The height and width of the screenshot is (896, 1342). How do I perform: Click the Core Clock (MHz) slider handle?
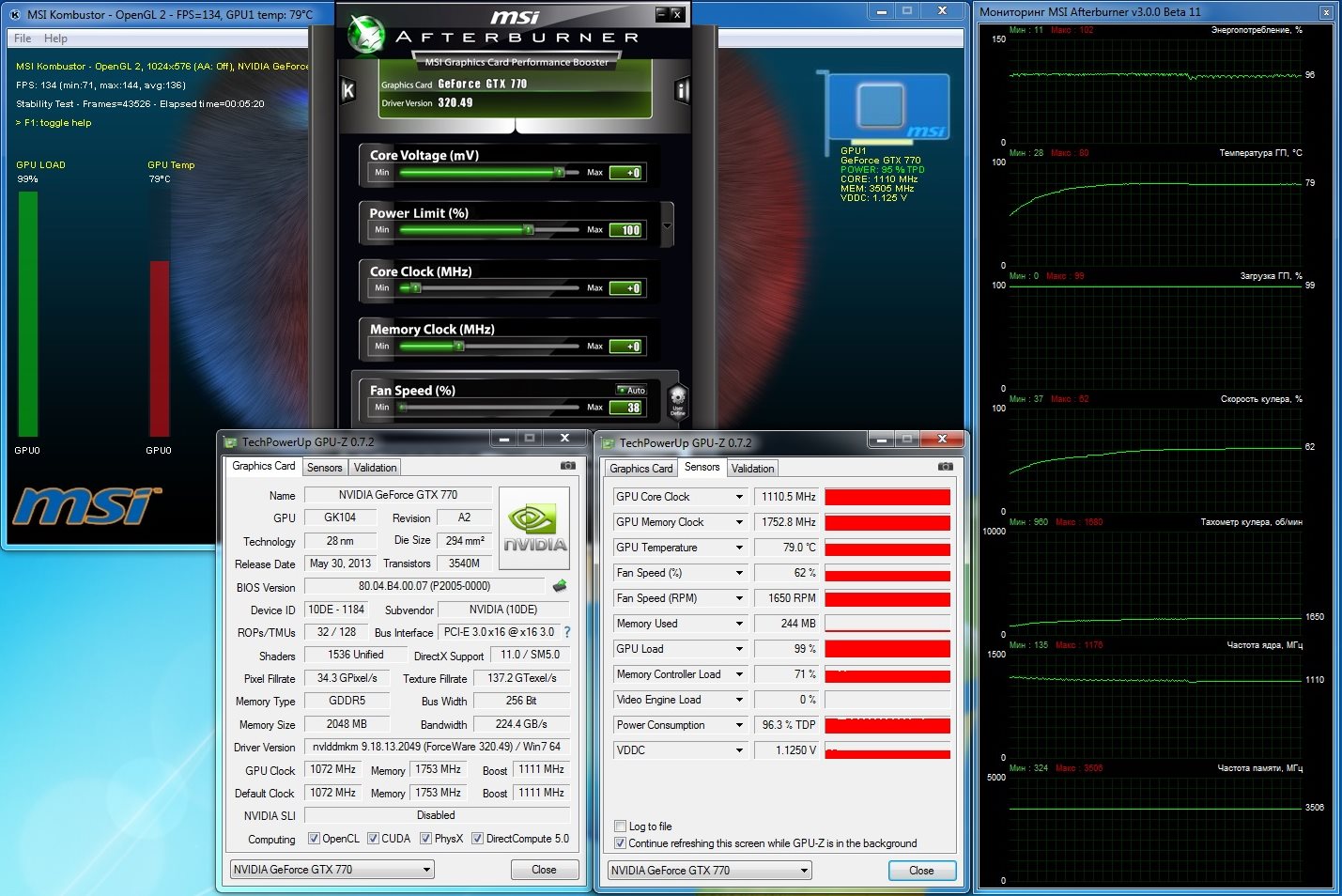tap(415, 288)
